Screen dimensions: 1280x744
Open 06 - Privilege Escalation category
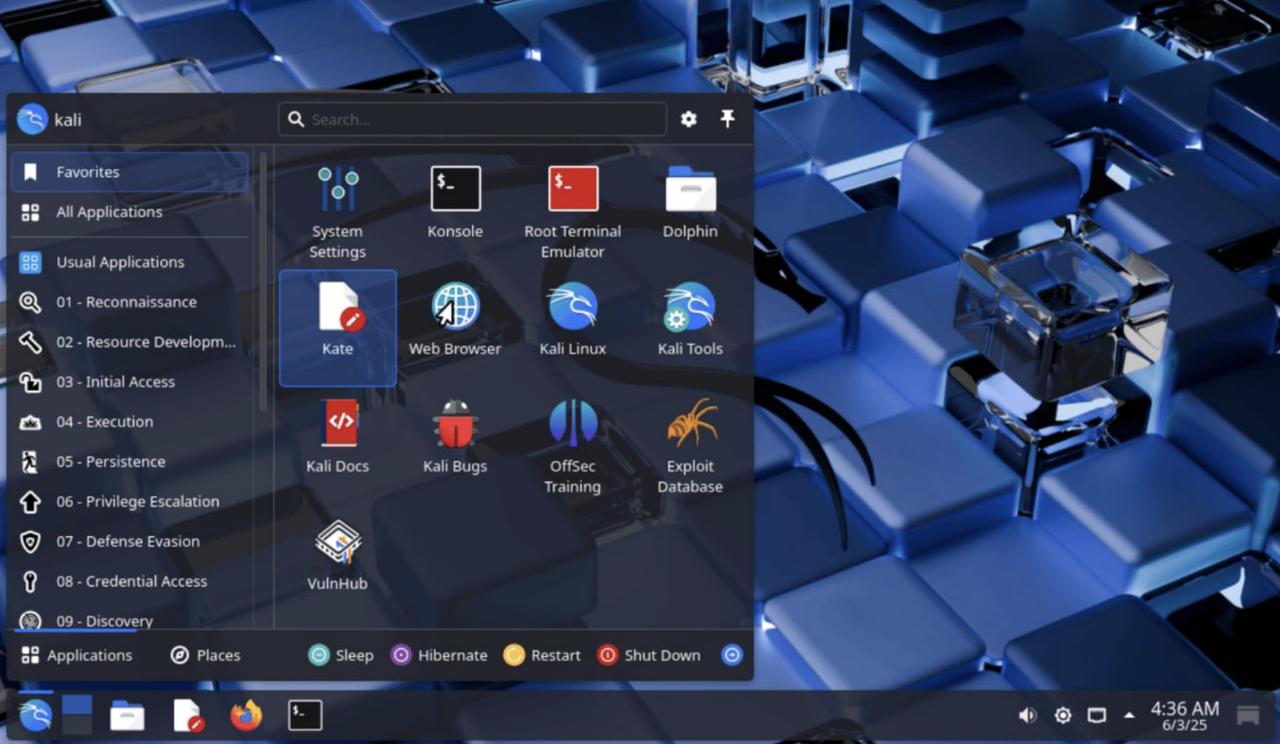130,502
